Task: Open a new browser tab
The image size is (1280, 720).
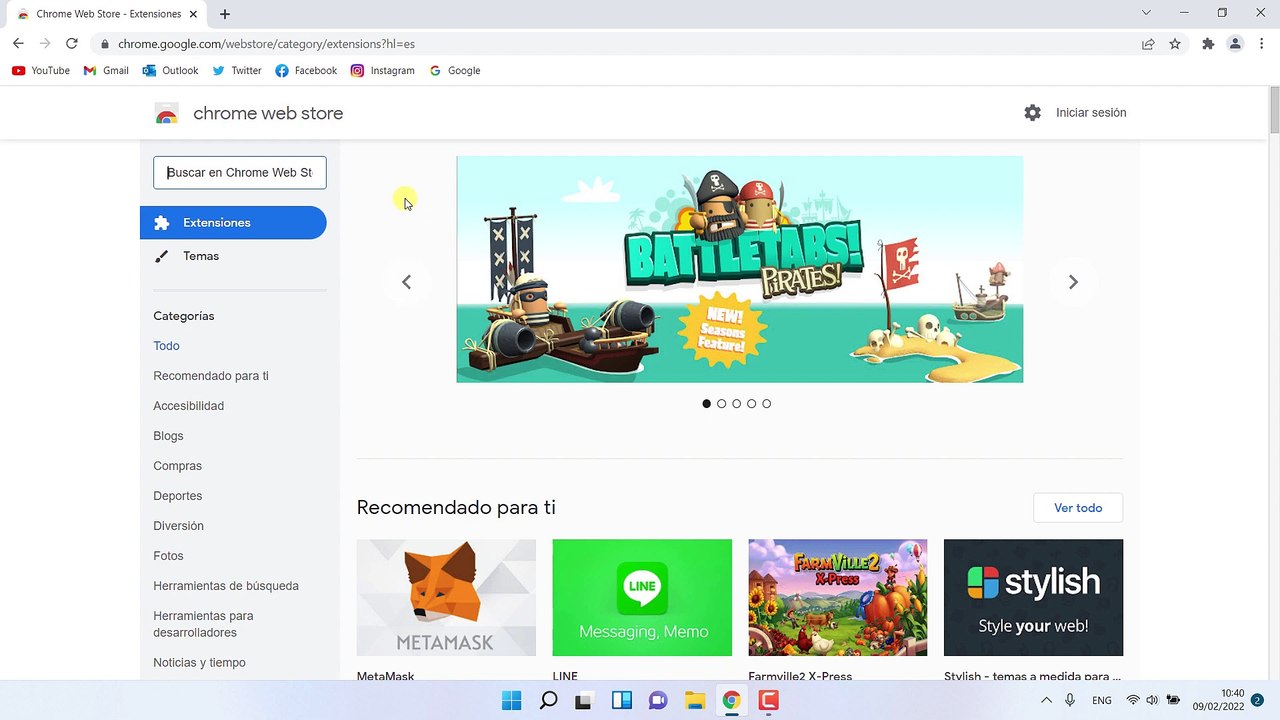Action: (x=225, y=14)
